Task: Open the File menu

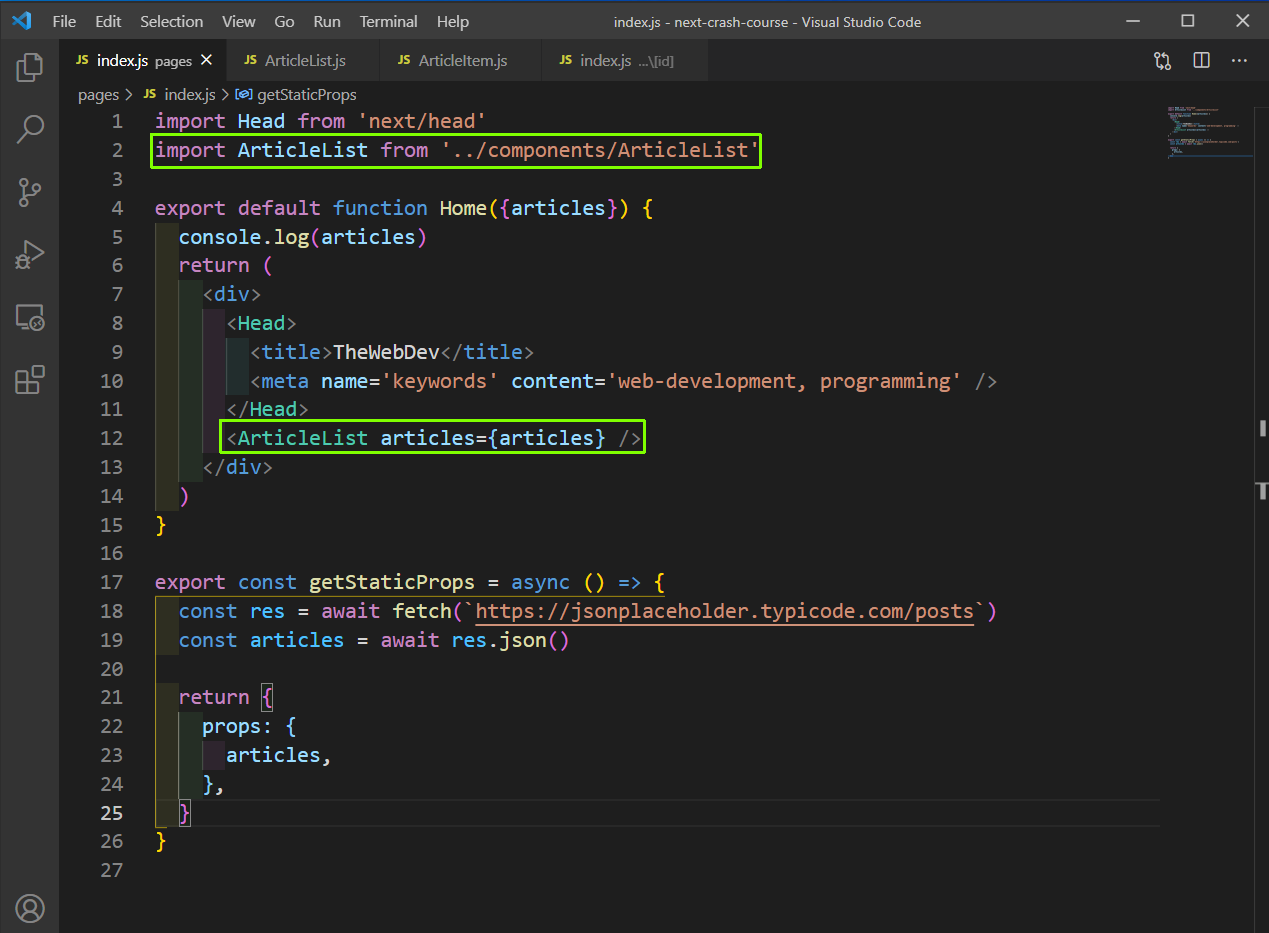Action: 64,21
